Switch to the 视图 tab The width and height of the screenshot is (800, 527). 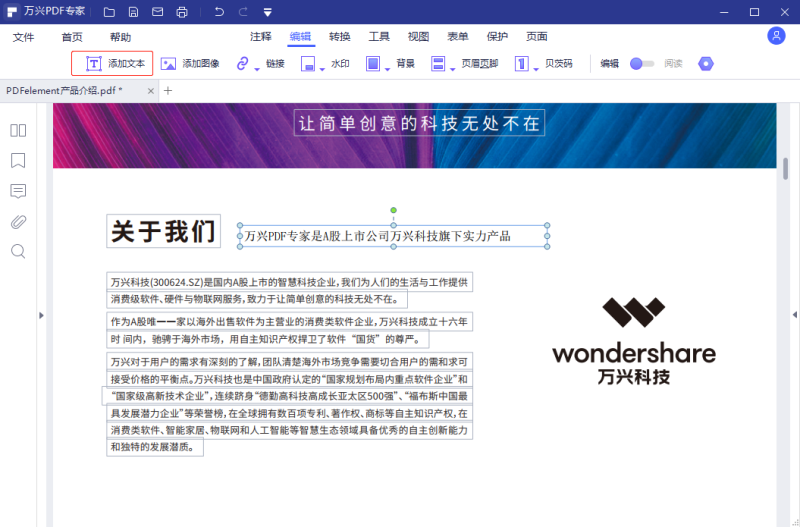pyautogui.click(x=418, y=36)
